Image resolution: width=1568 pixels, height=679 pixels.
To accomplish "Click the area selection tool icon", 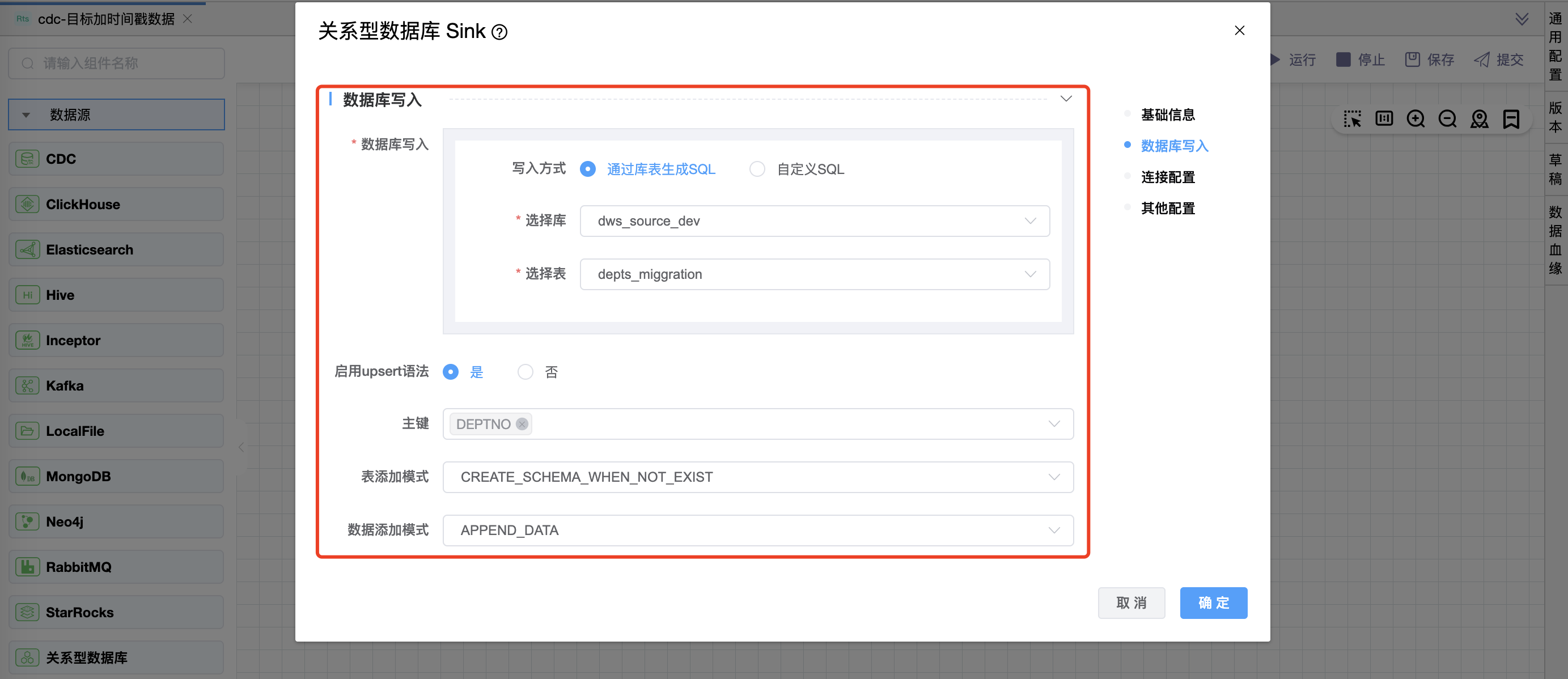I will pos(1352,118).
